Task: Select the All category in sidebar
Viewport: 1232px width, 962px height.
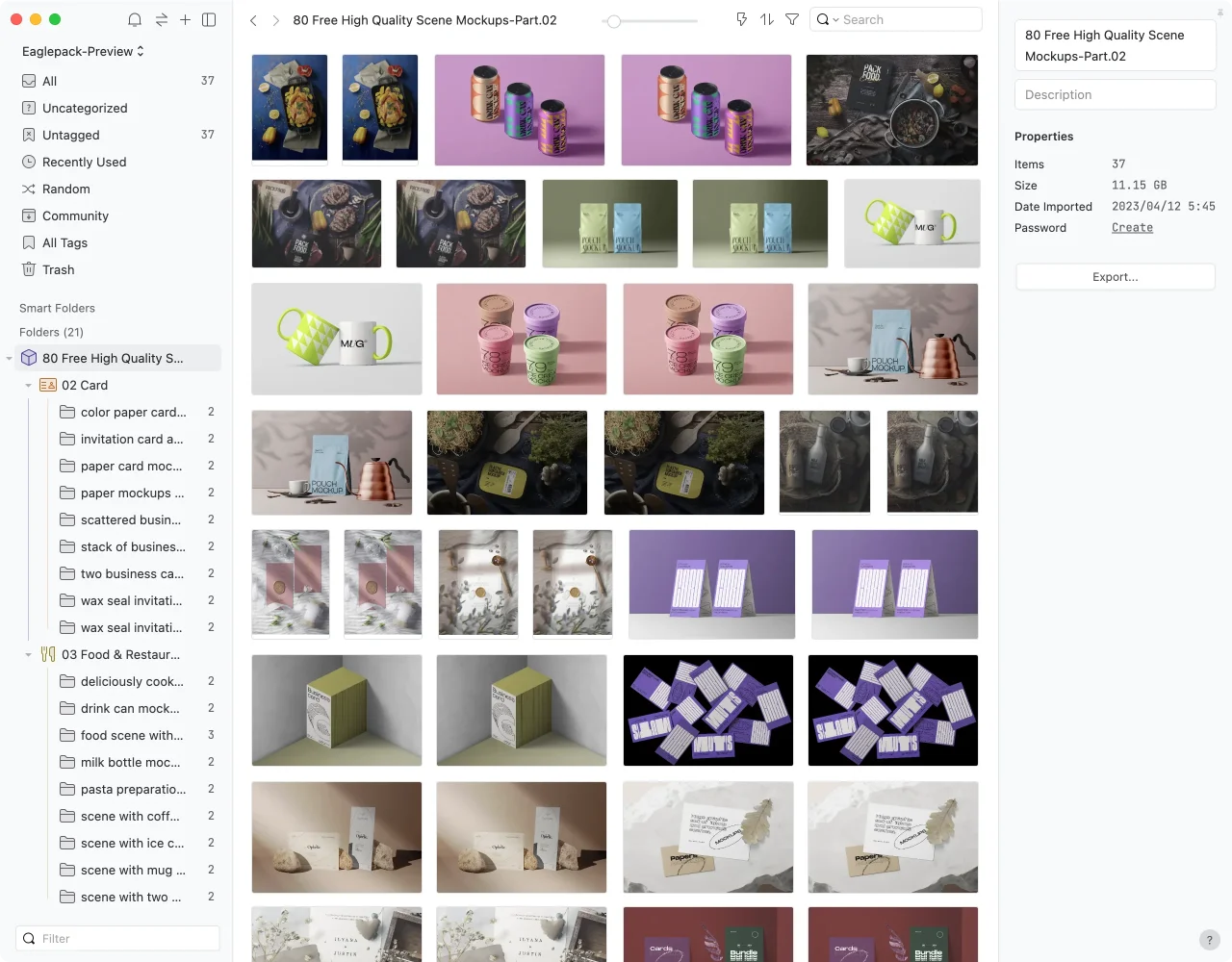Action: point(117,81)
